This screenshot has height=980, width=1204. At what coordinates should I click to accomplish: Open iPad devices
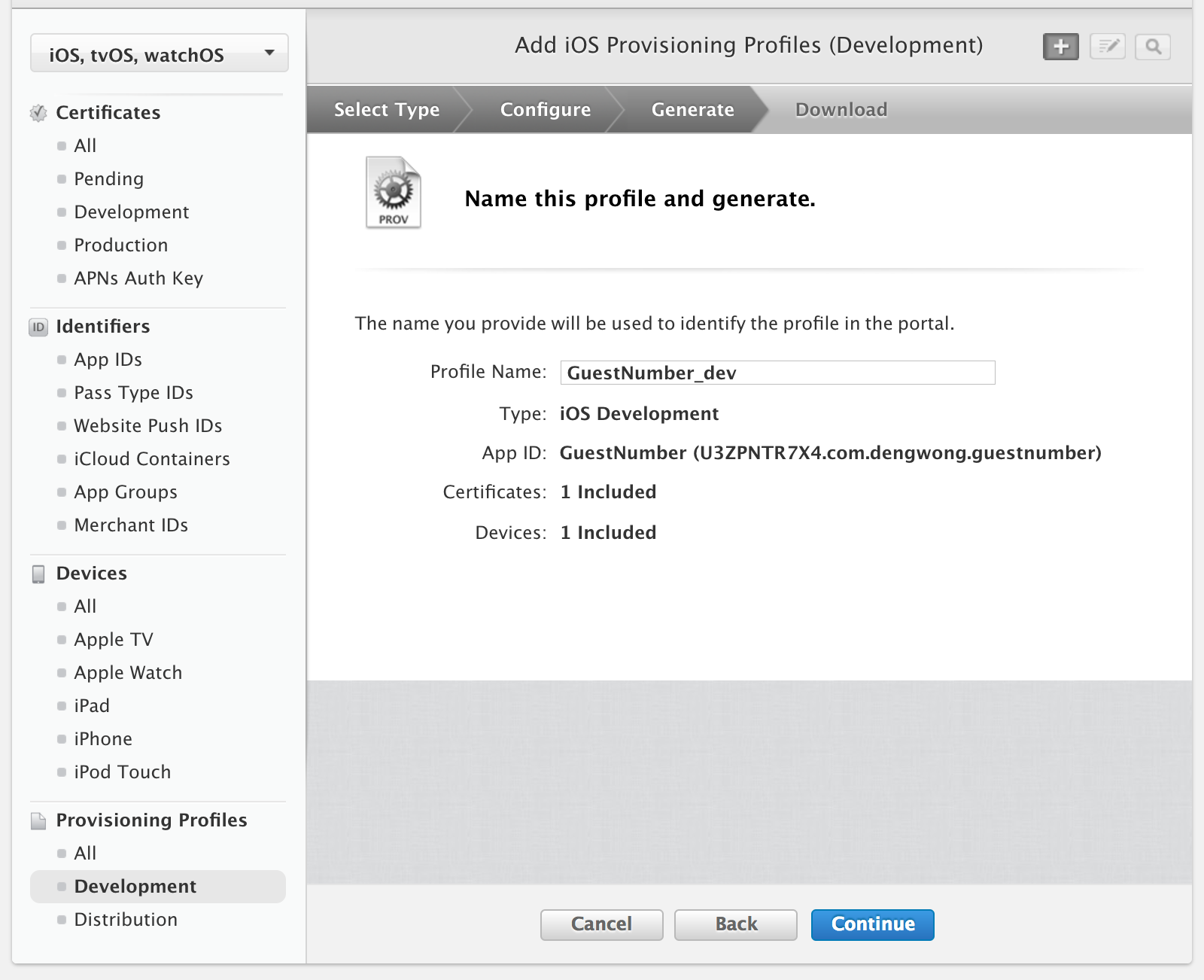pyautogui.click(x=92, y=706)
